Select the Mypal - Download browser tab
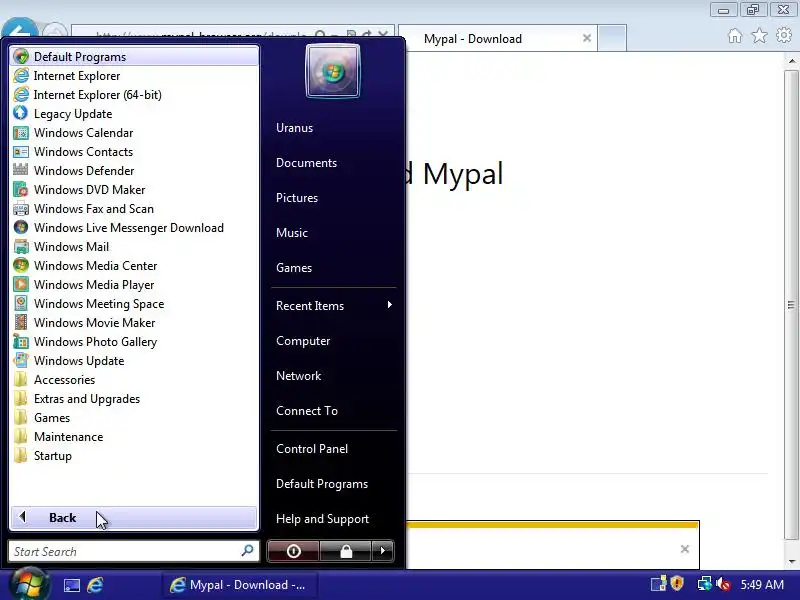The image size is (800, 600). (497, 38)
